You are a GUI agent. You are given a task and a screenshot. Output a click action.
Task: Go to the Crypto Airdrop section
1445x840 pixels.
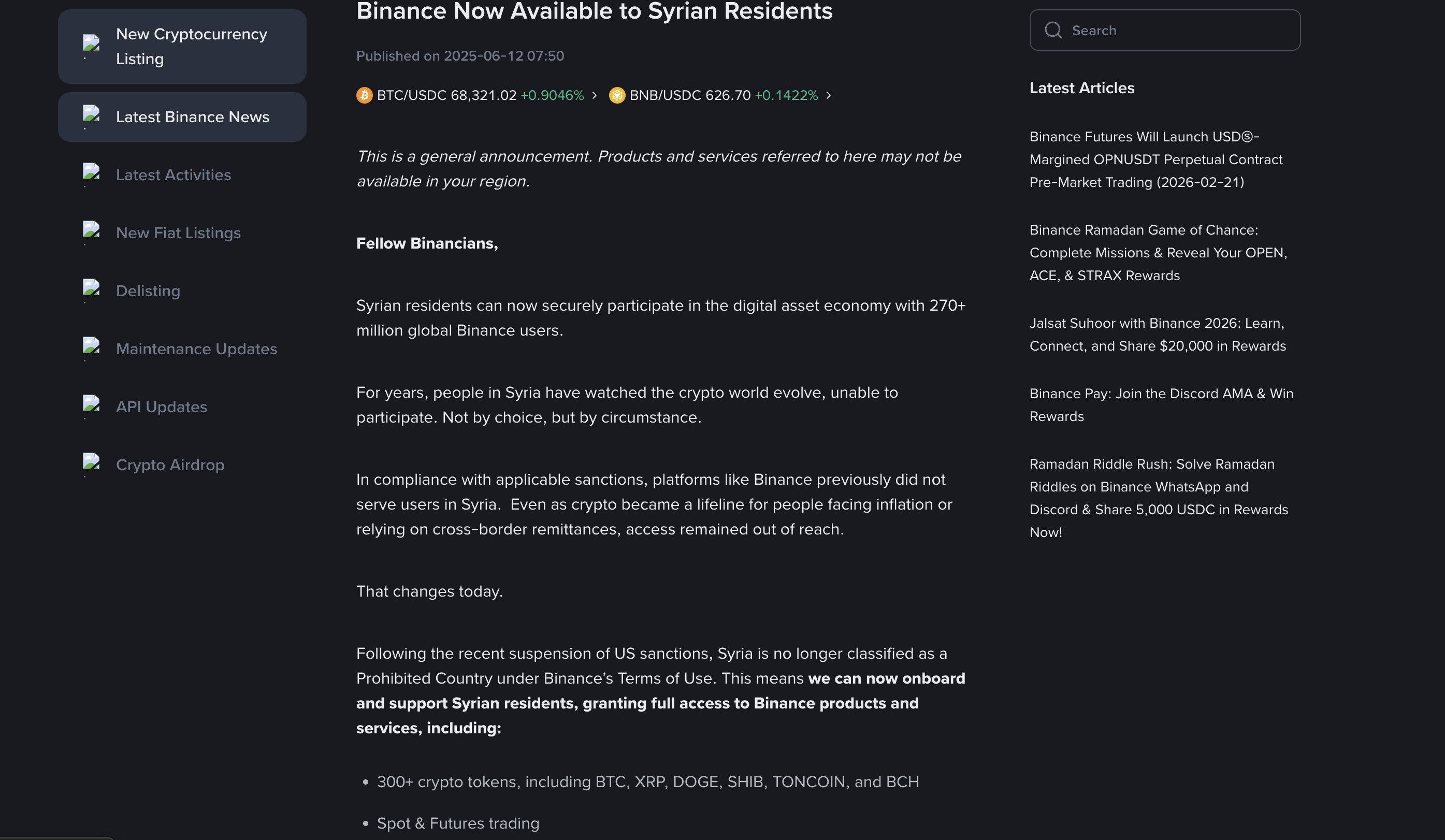point(170,465)
